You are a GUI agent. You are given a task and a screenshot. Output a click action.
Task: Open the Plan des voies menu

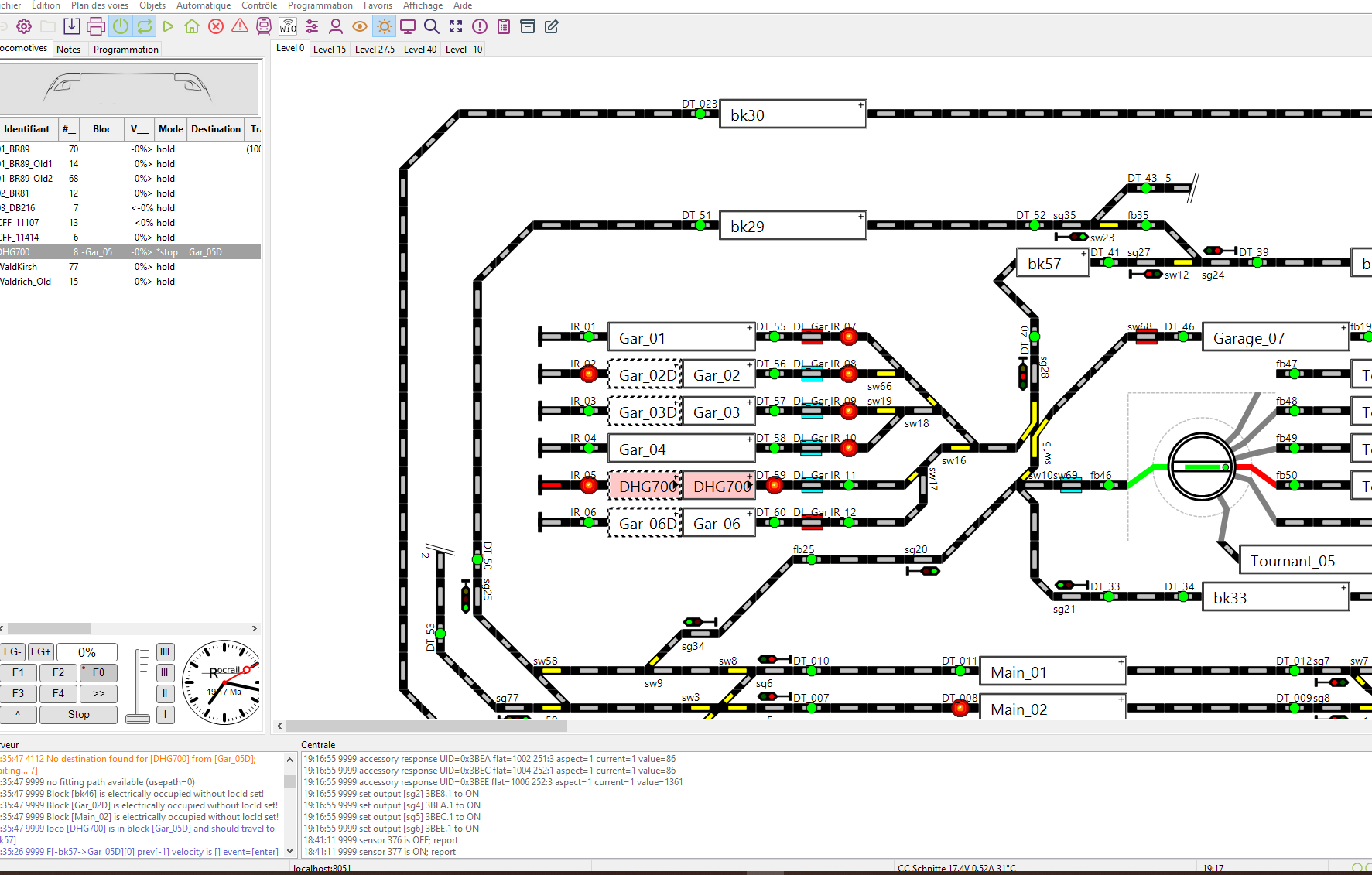(x=100, y=5)
